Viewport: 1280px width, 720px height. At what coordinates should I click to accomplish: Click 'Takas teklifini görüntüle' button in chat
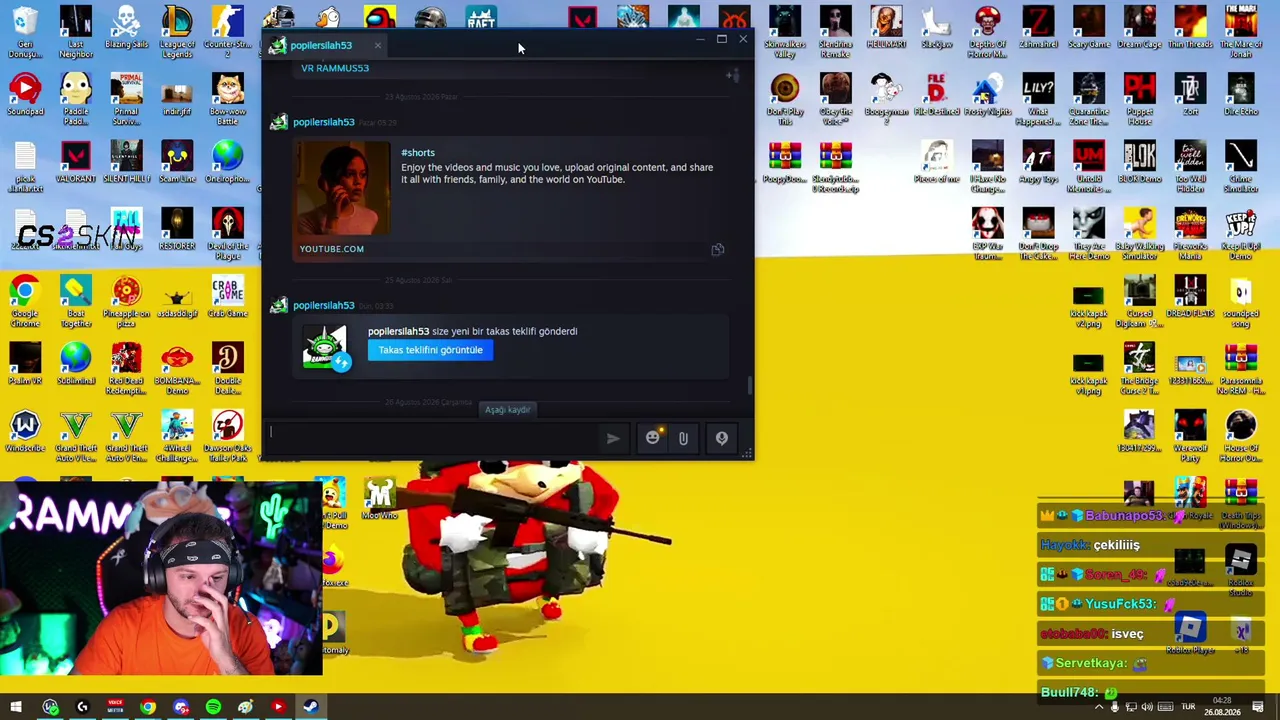click(x=430, y=350)
